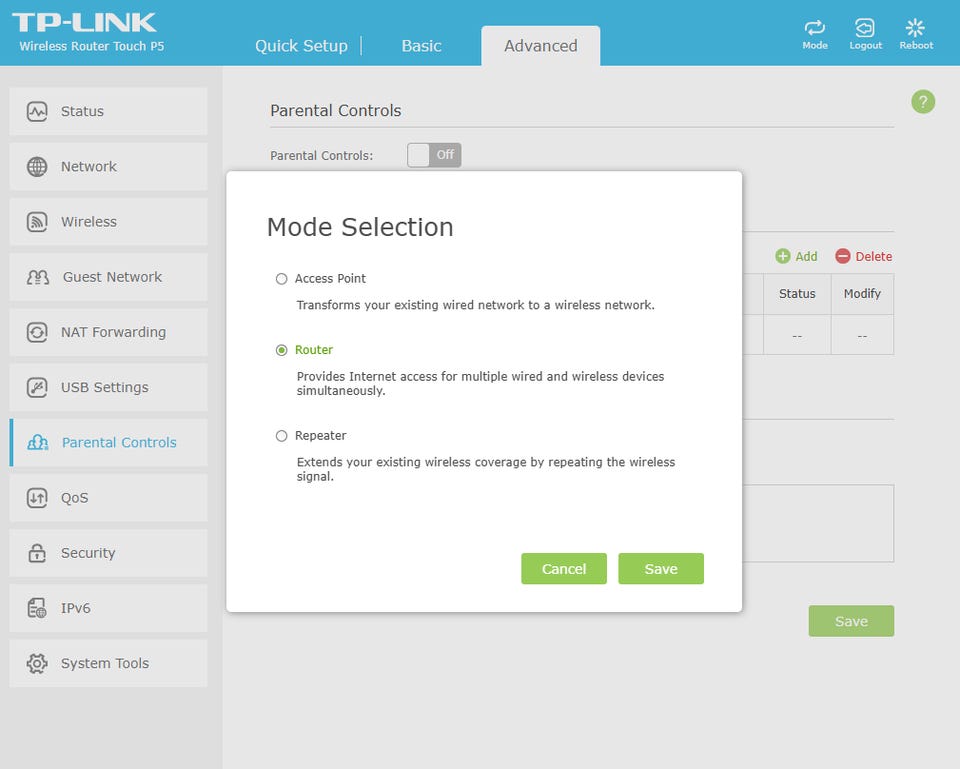Select the Repeater radio button
960x769 pixels.
click(x=281, y=436)
